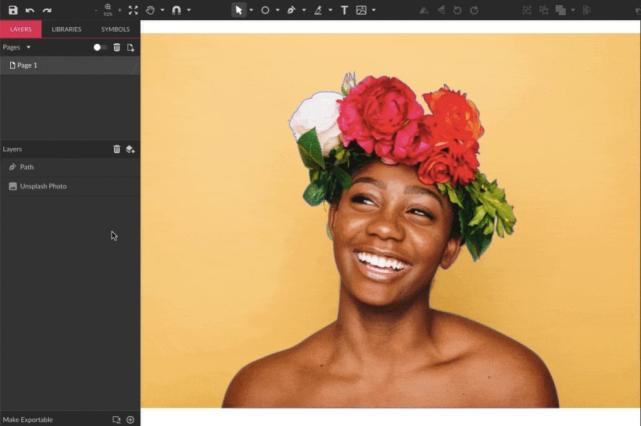Select the Text tool
Viewport: 641px width, 426px height.
(344, 10)
